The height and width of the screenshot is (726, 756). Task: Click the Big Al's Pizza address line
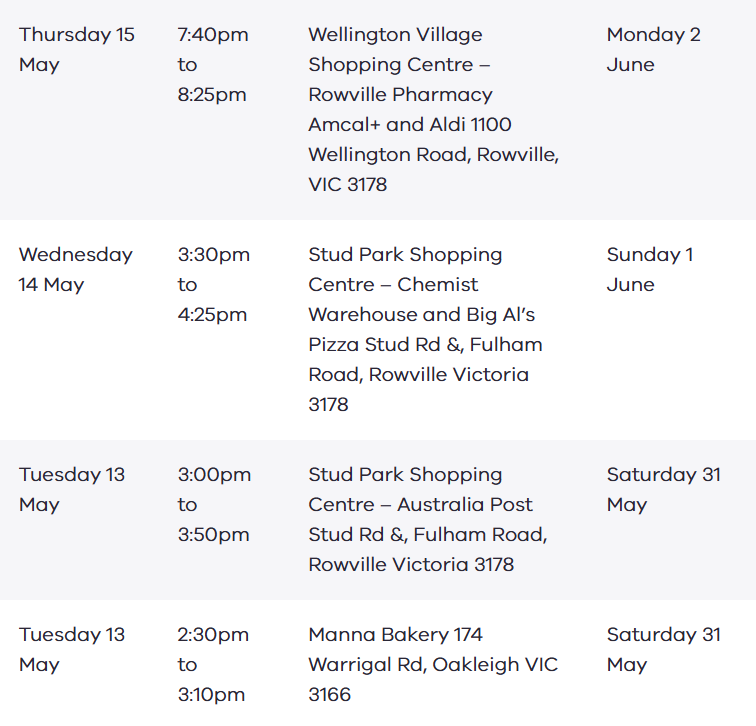pyautogui.click(x=425, y=345)
